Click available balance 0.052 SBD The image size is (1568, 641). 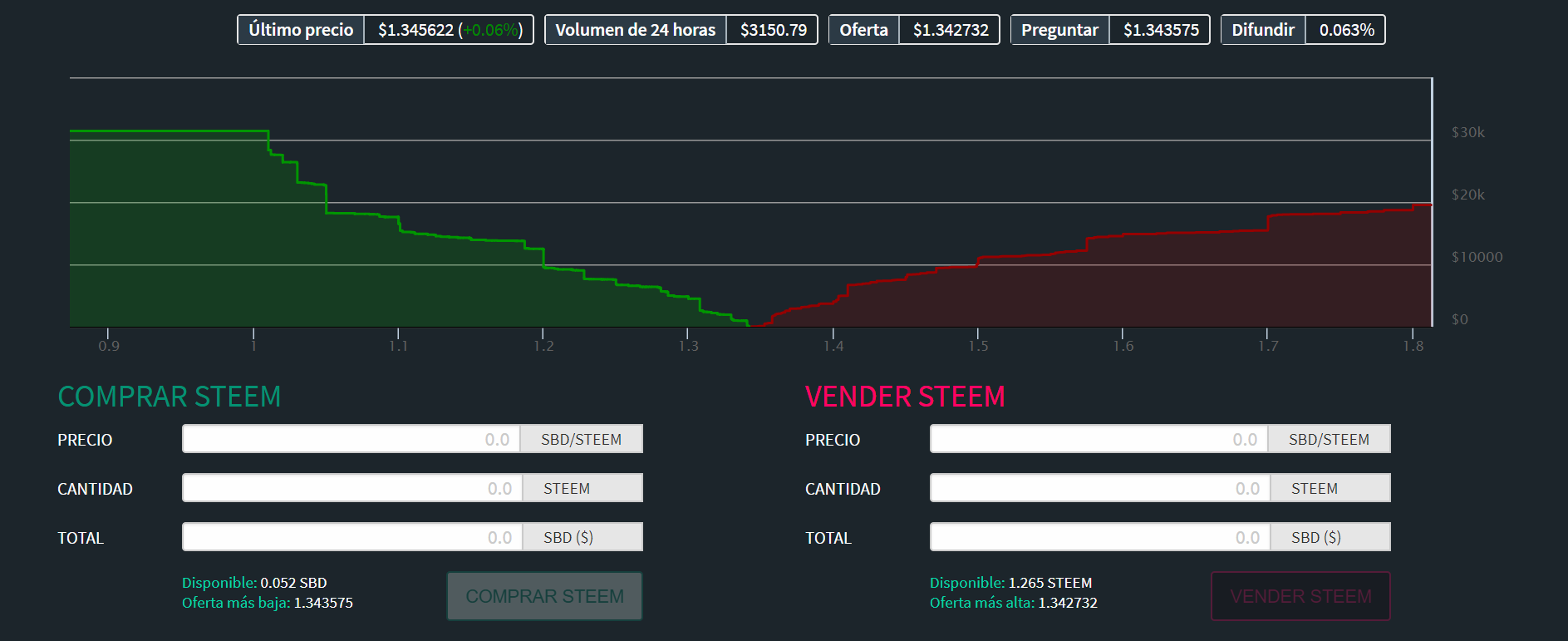(x=293, y=583)
